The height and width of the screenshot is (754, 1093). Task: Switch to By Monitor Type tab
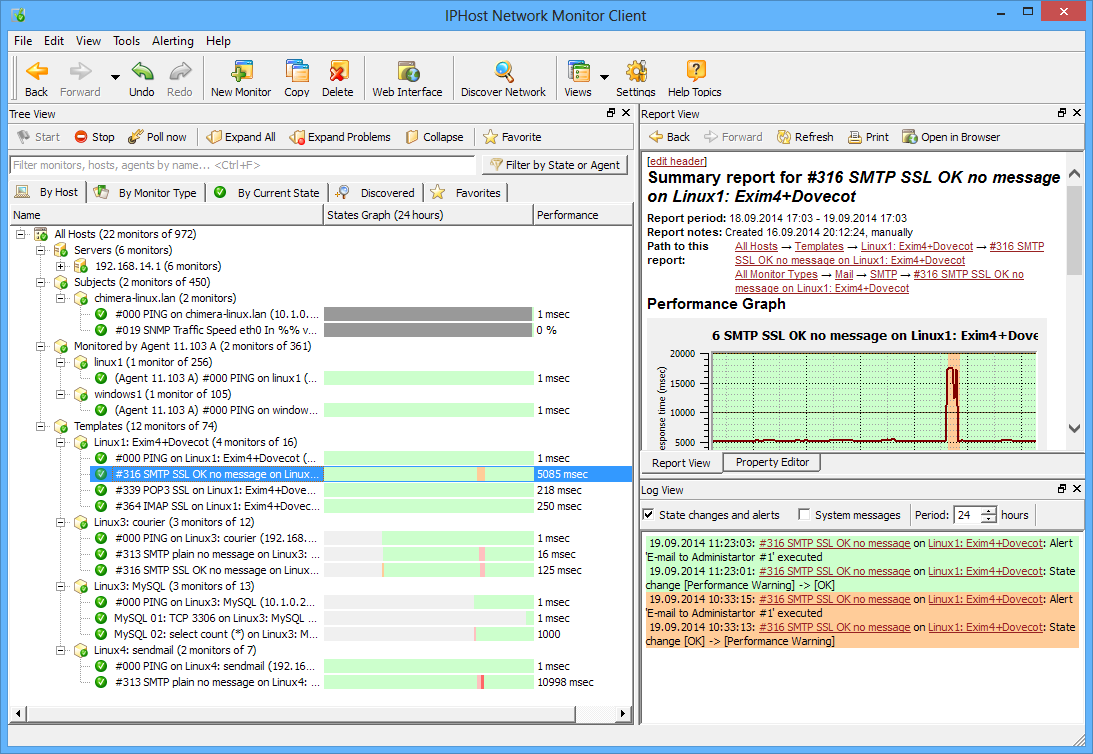(147, 193)
